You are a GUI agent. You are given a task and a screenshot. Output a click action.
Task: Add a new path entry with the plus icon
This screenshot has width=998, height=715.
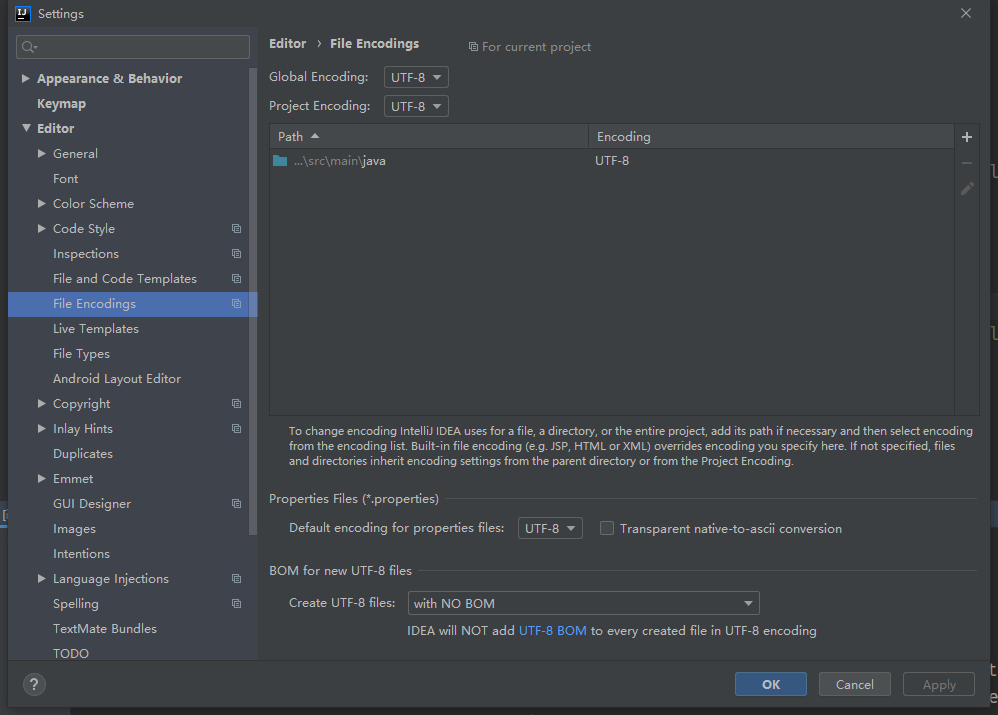pos(968,136)
